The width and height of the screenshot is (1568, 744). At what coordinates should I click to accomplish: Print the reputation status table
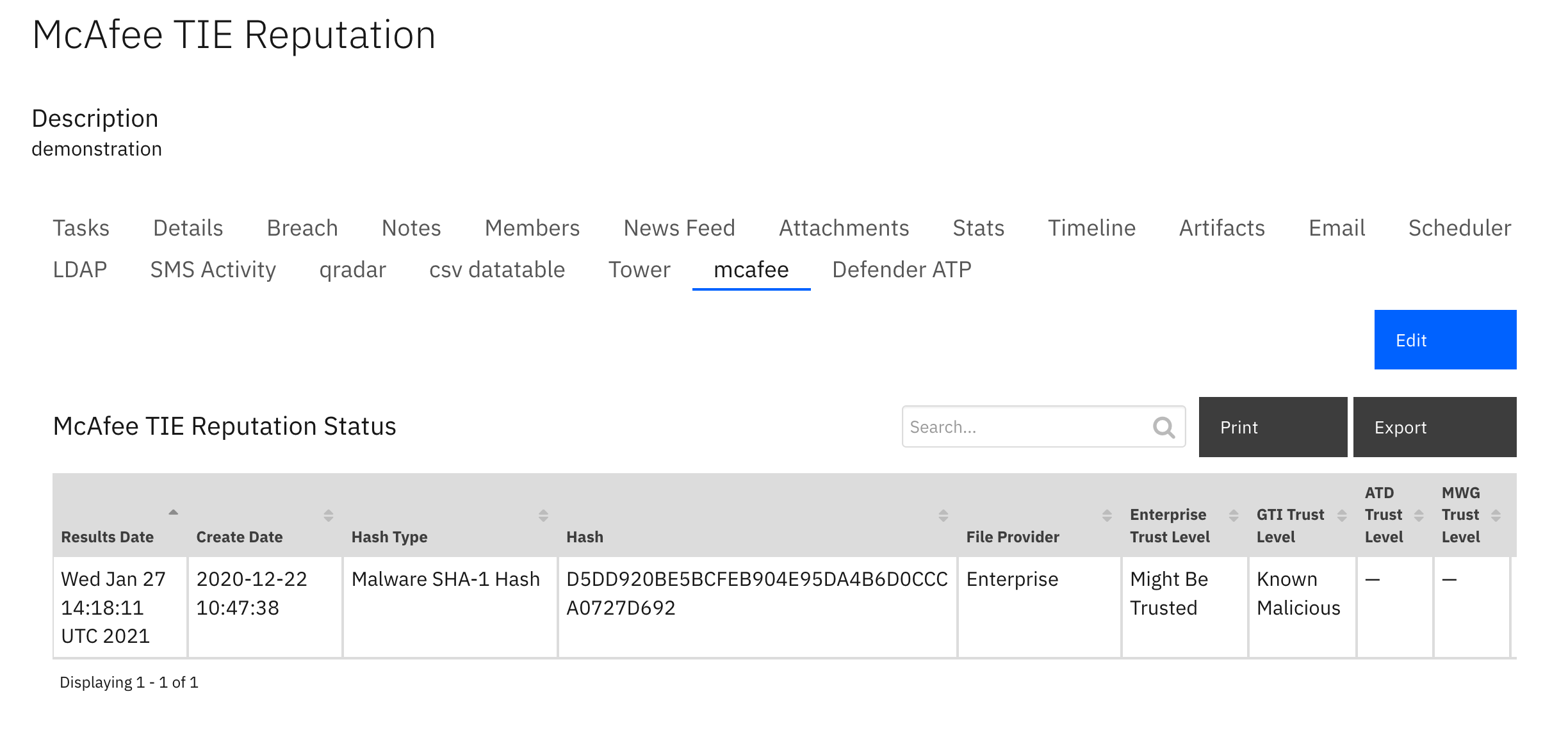[x=1273, y=427]
